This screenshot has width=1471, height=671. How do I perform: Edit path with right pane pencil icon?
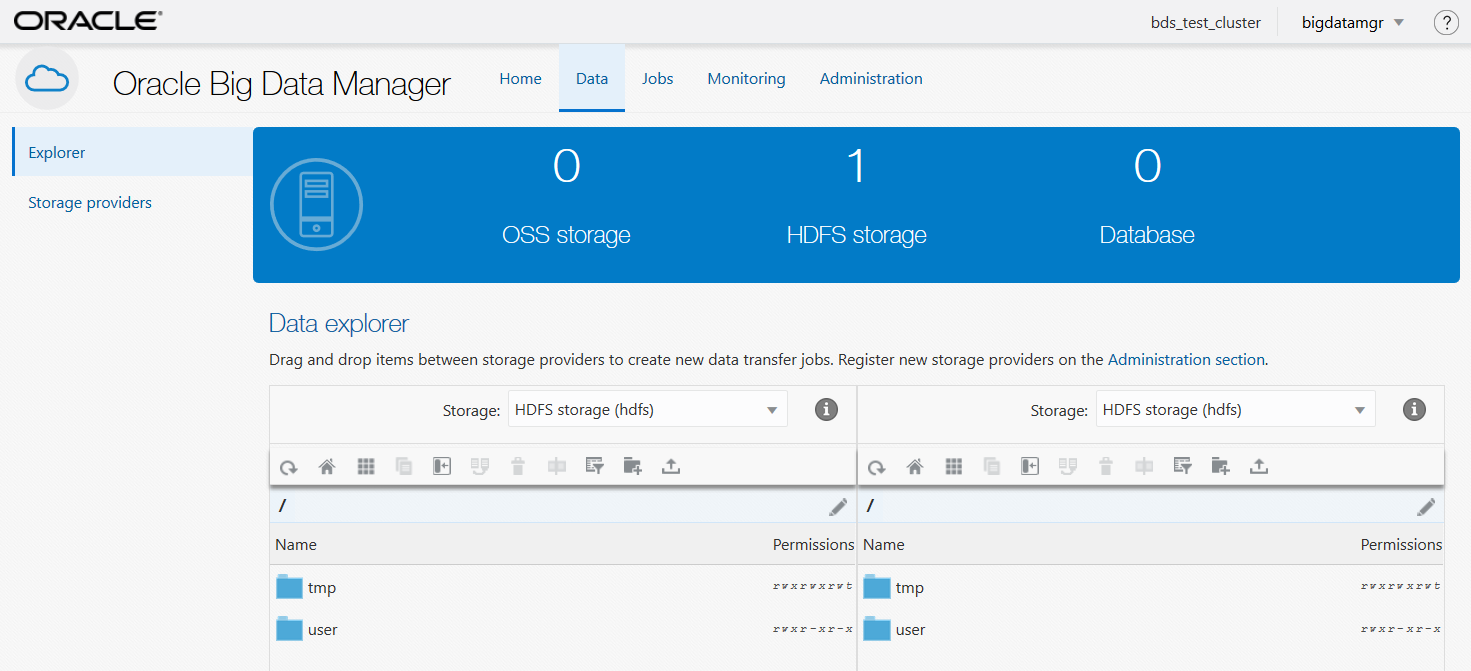(1426, 507)
